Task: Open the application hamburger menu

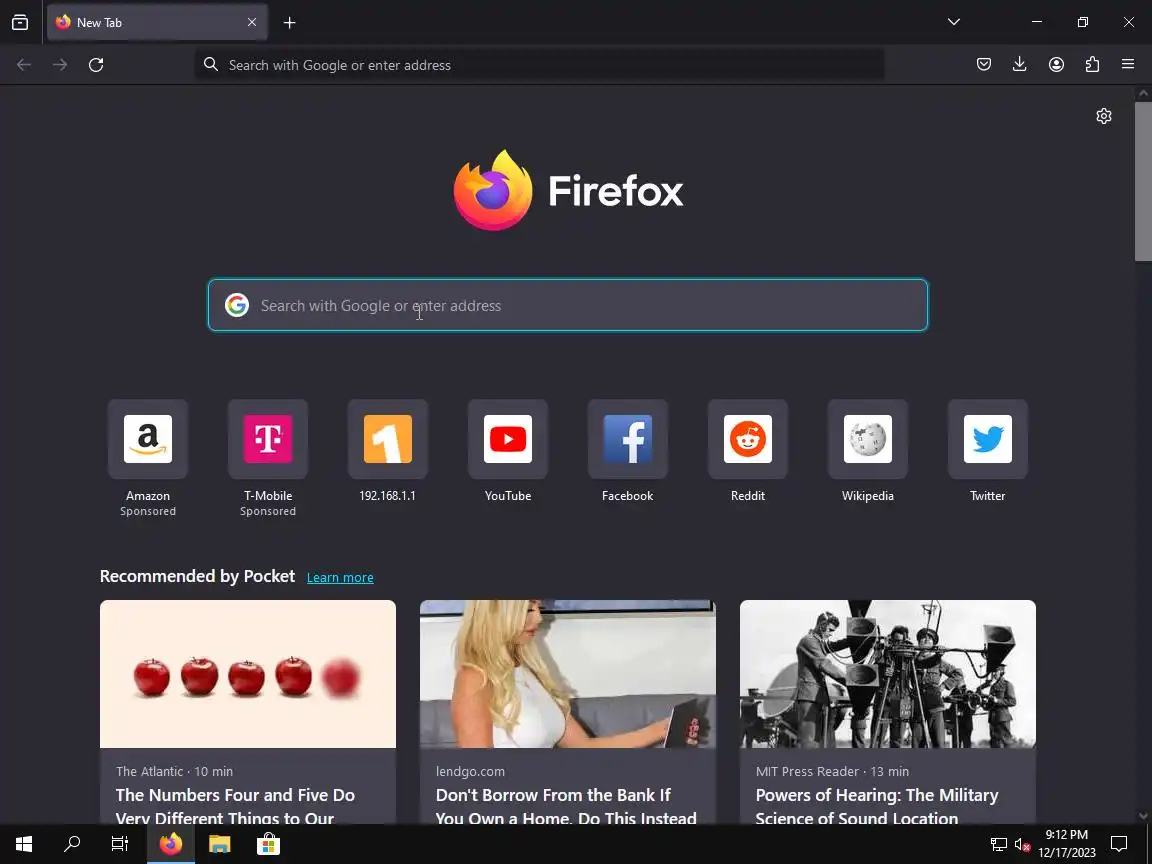Action: point(1128,65)
